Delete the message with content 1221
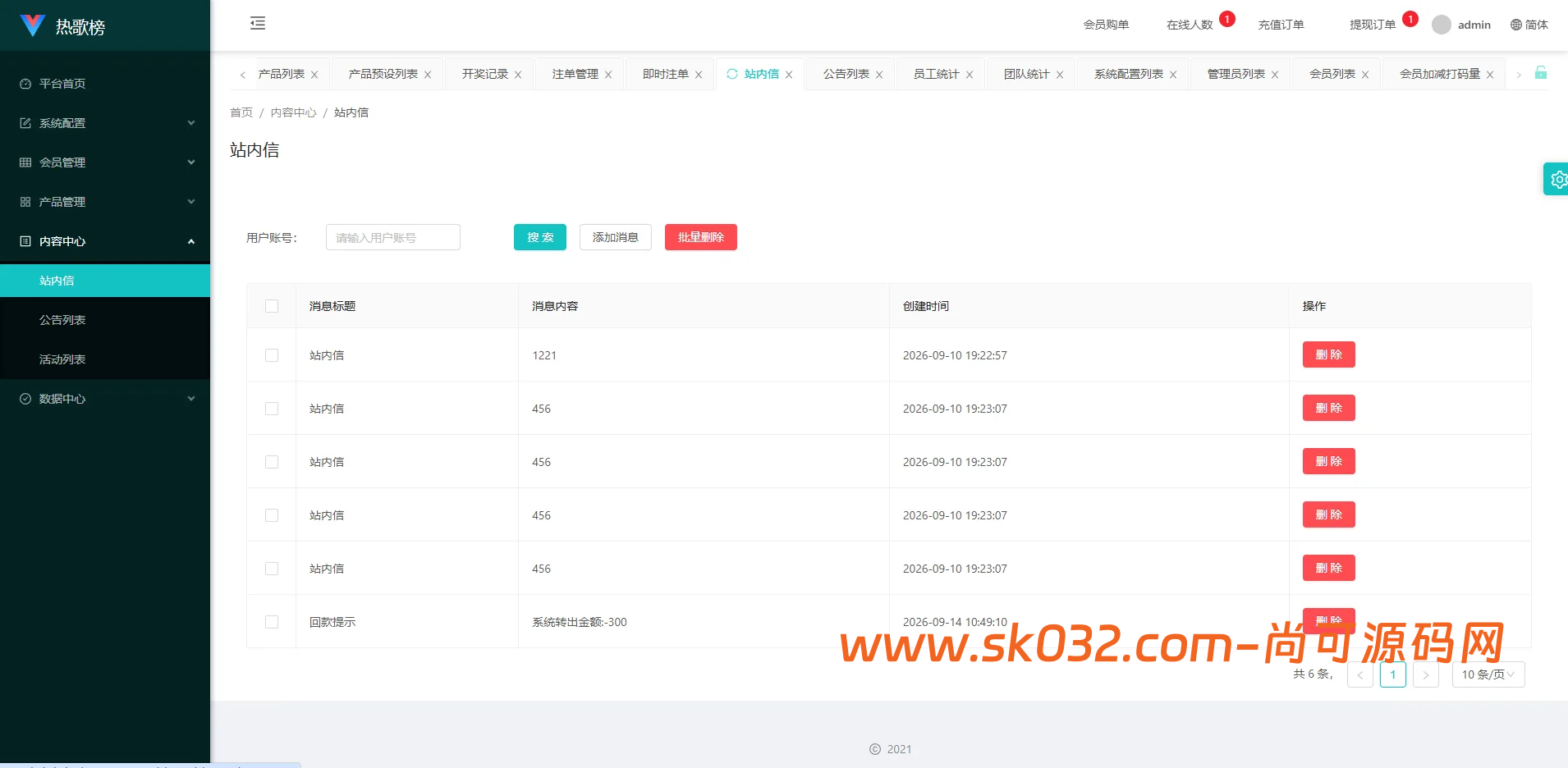The height and width of the screenshot is (768, 1568). point(1329,354)
